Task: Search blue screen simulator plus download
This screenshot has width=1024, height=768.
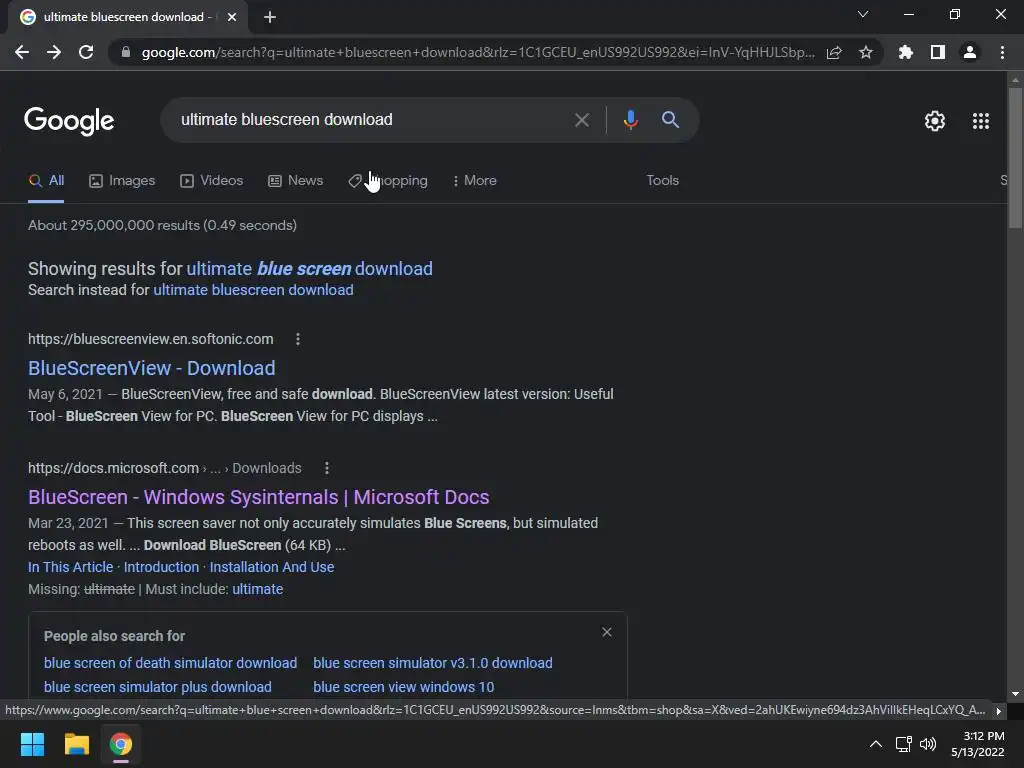Action: [157, 687]
